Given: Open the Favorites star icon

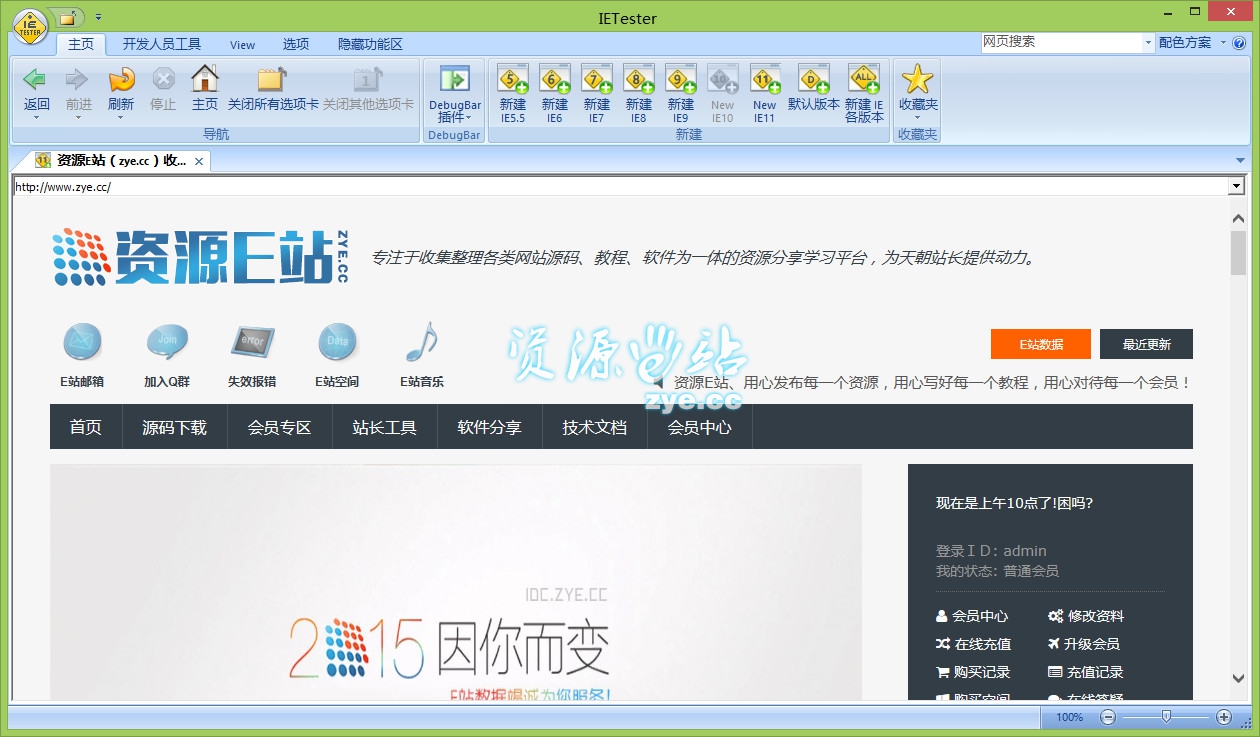Looking at the screenshot, I should coord(917,79).
